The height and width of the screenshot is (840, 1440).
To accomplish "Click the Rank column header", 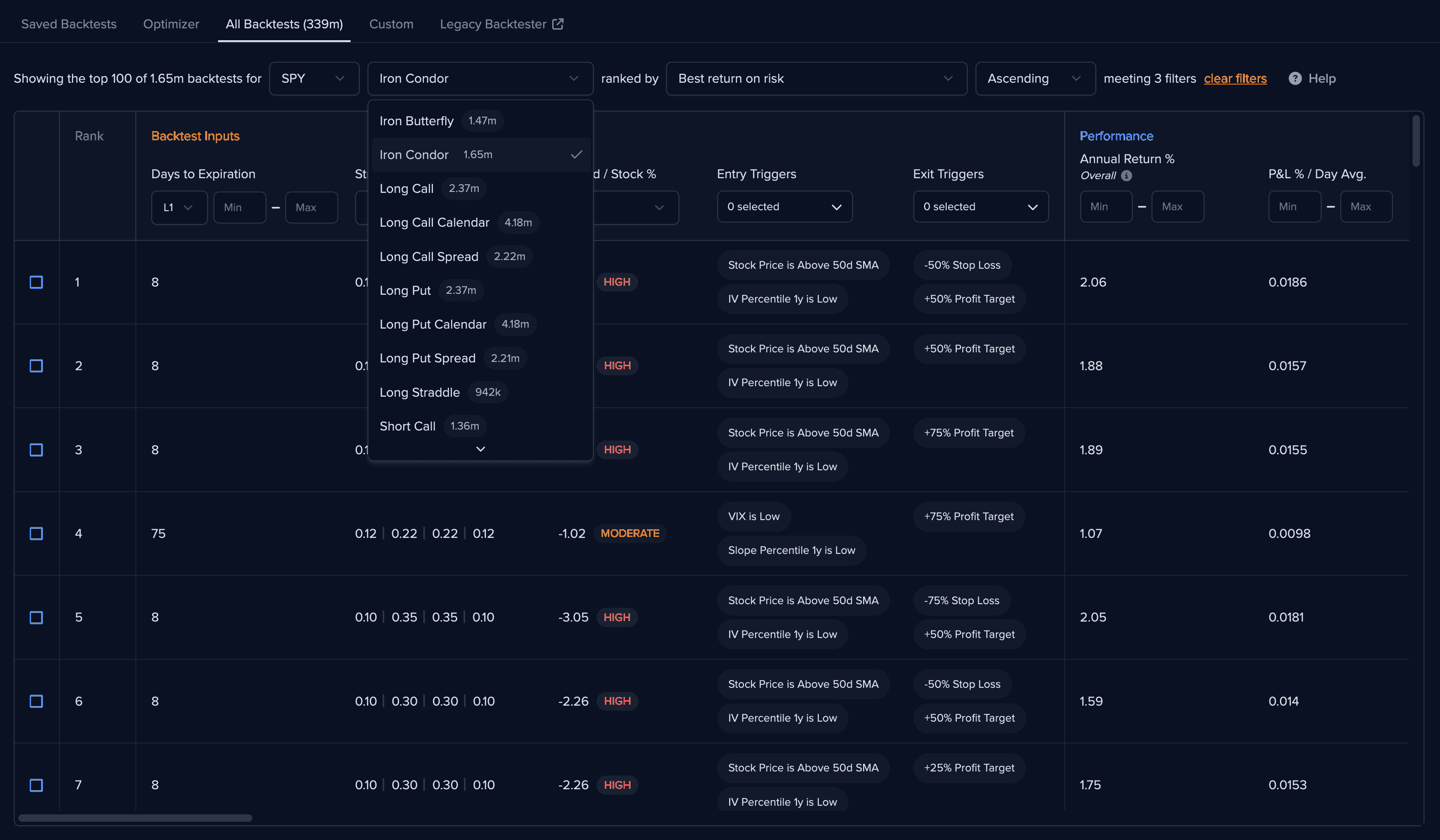I will (x=89, y=136).
